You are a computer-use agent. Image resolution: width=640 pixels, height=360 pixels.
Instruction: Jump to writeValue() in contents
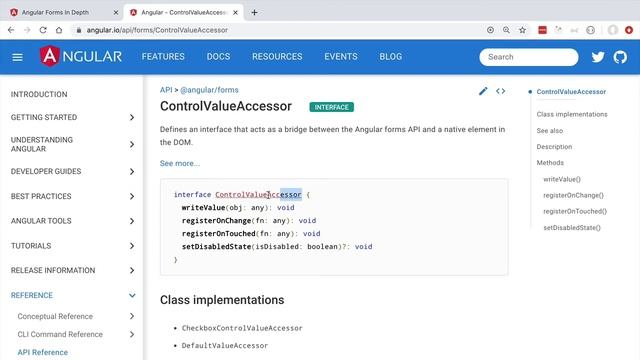pyautogui.click(x=562, y=179)
